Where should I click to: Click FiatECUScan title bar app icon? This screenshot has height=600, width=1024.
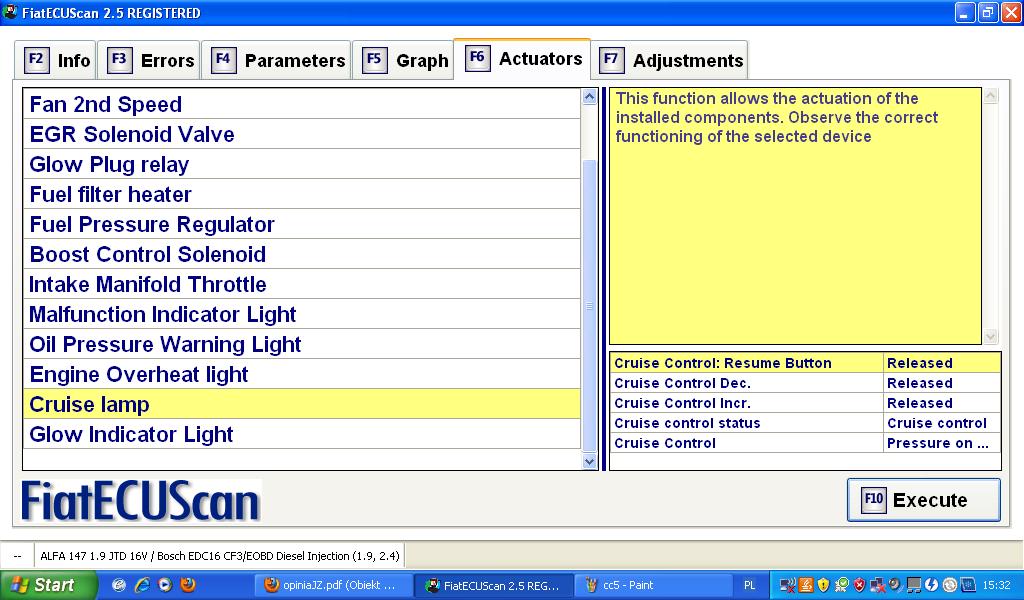click(10, 12)
